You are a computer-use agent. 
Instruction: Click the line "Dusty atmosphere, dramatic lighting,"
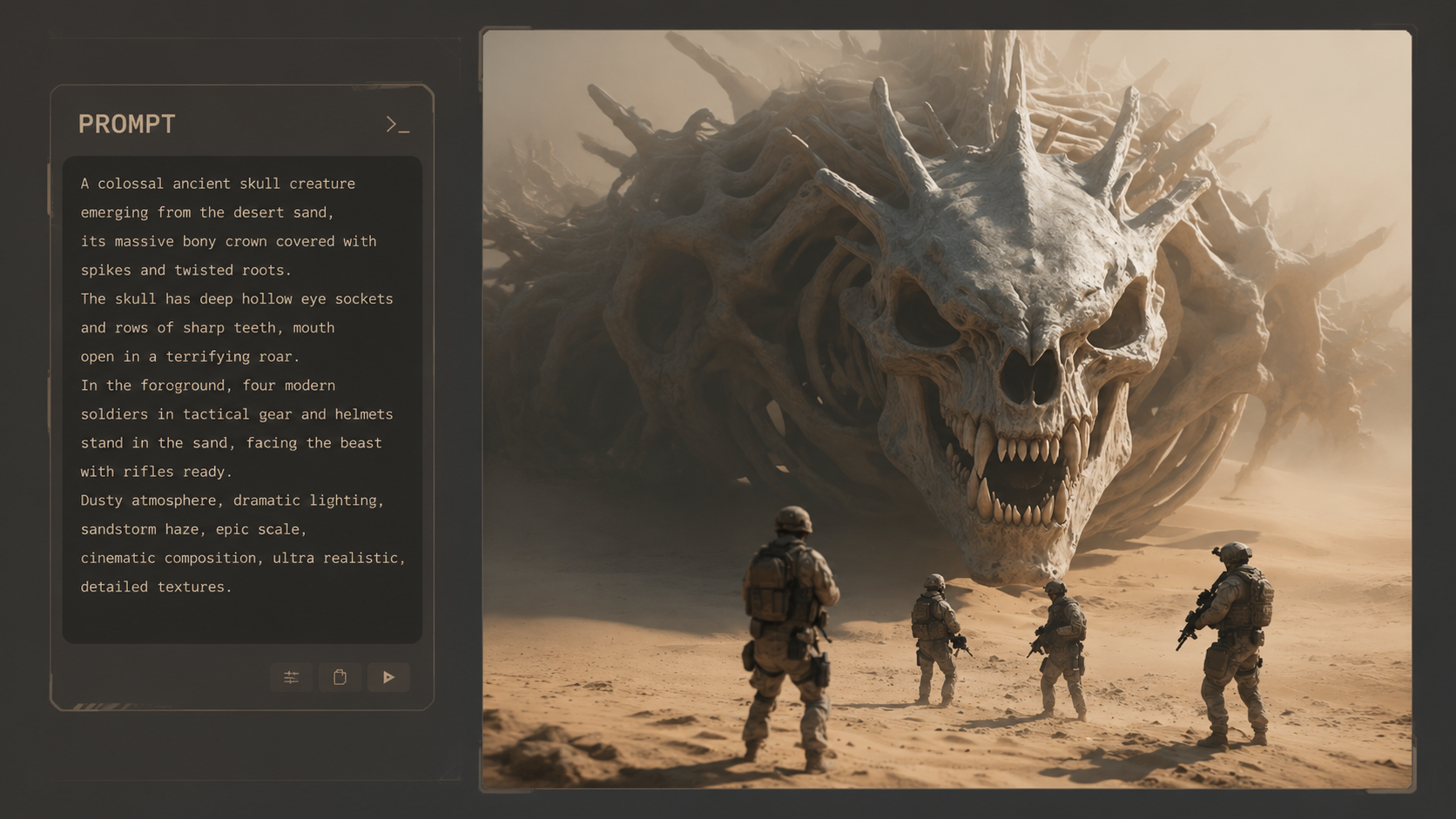(x=233, y=500)
